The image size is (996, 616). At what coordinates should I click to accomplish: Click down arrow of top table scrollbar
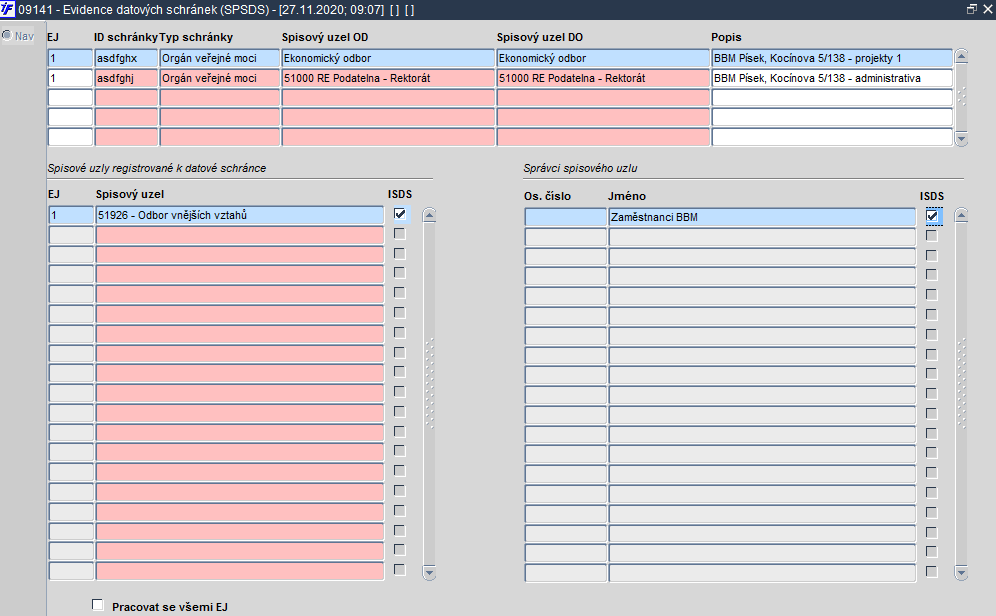coord(961,139)
